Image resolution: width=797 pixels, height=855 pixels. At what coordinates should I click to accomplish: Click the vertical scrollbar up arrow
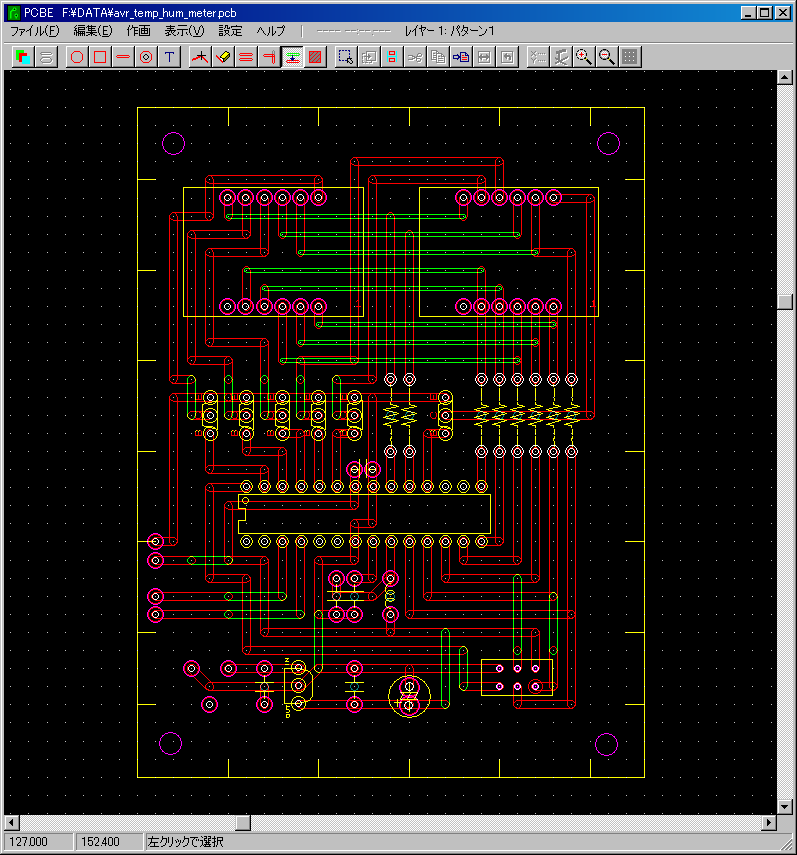[784, 77]
